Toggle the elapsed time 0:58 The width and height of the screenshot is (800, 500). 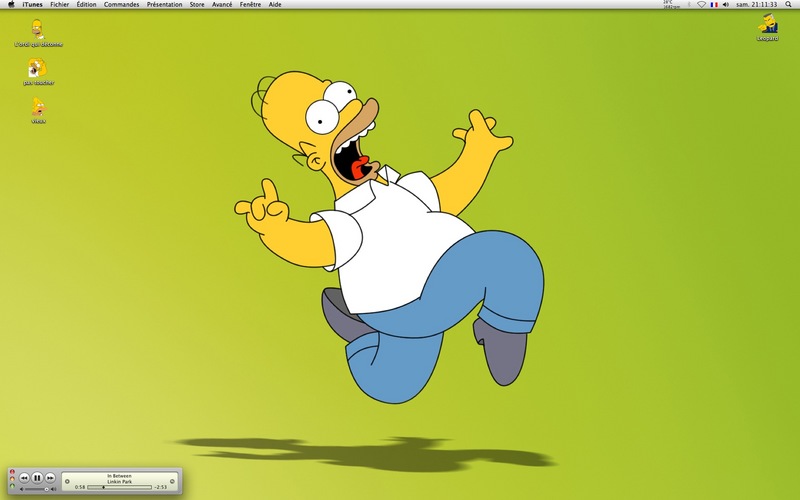80,487
